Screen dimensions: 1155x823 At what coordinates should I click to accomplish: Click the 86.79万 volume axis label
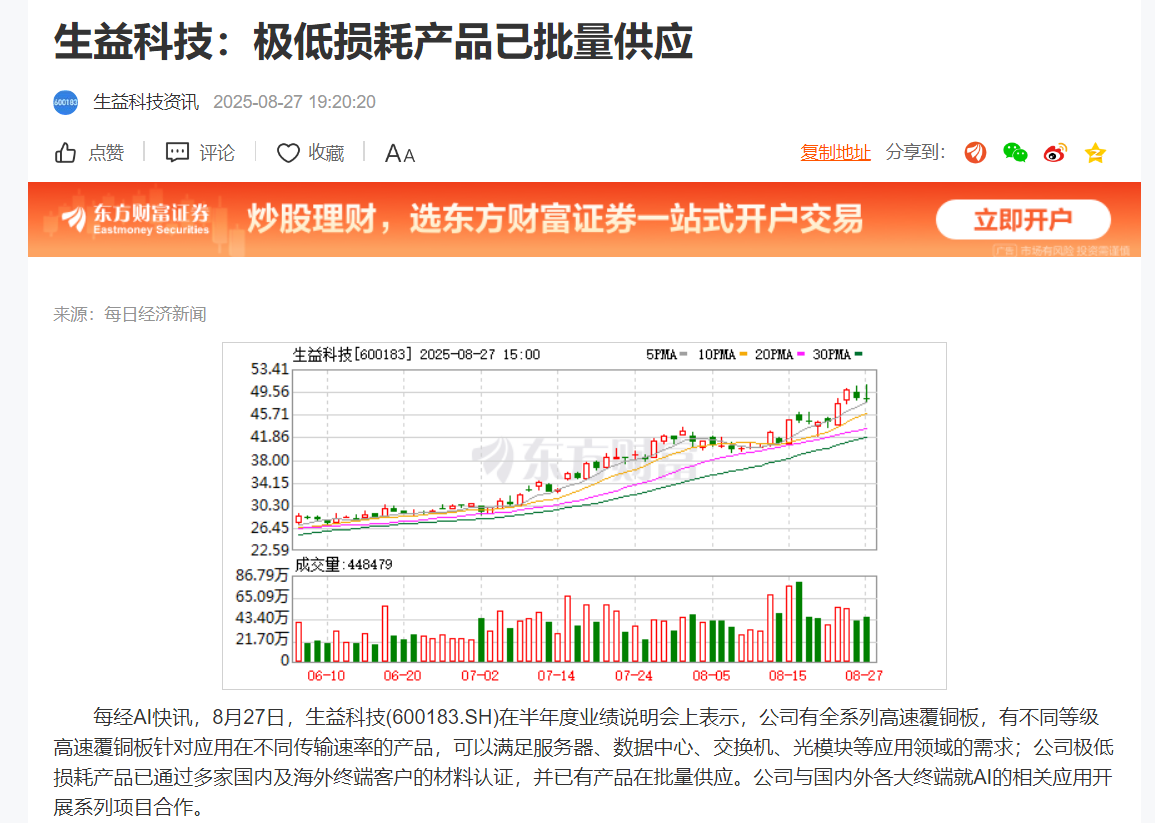tap(261, 575)
